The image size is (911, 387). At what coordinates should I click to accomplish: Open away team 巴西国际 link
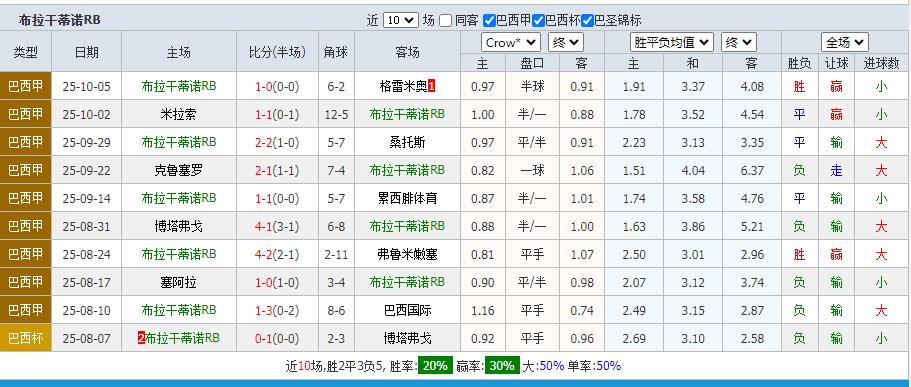click(407, 310)
